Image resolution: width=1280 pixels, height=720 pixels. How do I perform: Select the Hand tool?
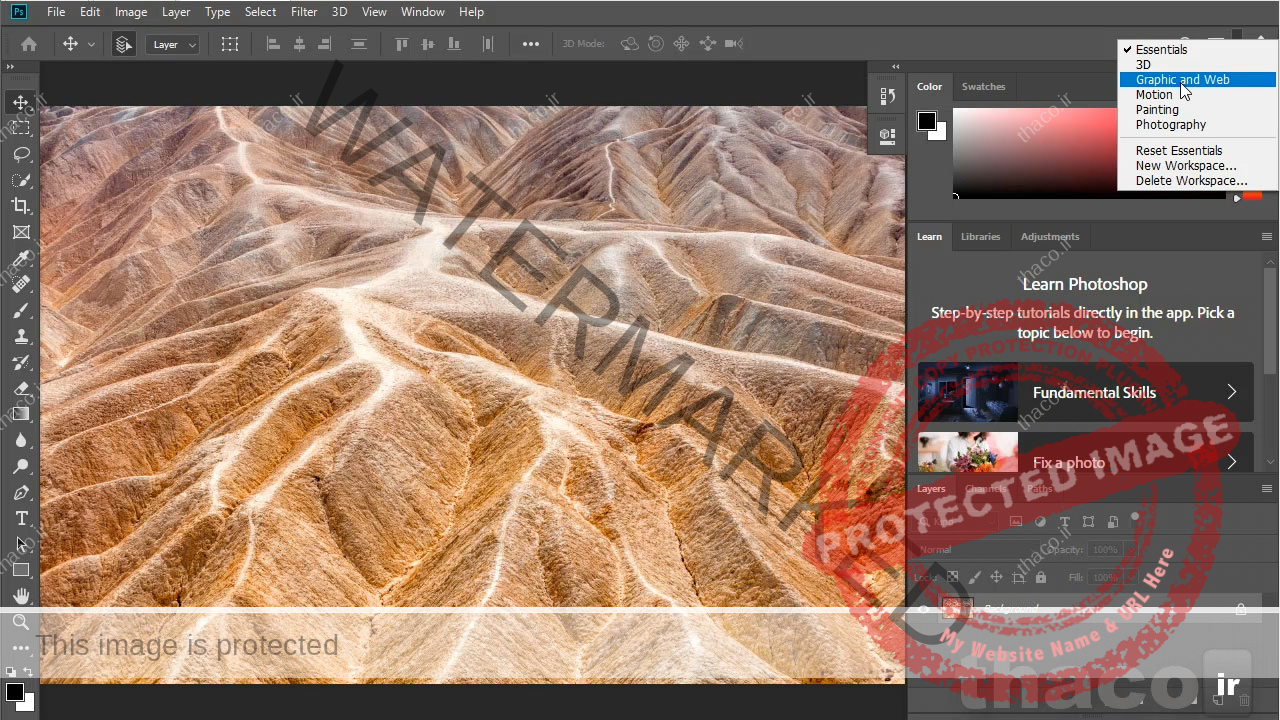click(21, 596)
